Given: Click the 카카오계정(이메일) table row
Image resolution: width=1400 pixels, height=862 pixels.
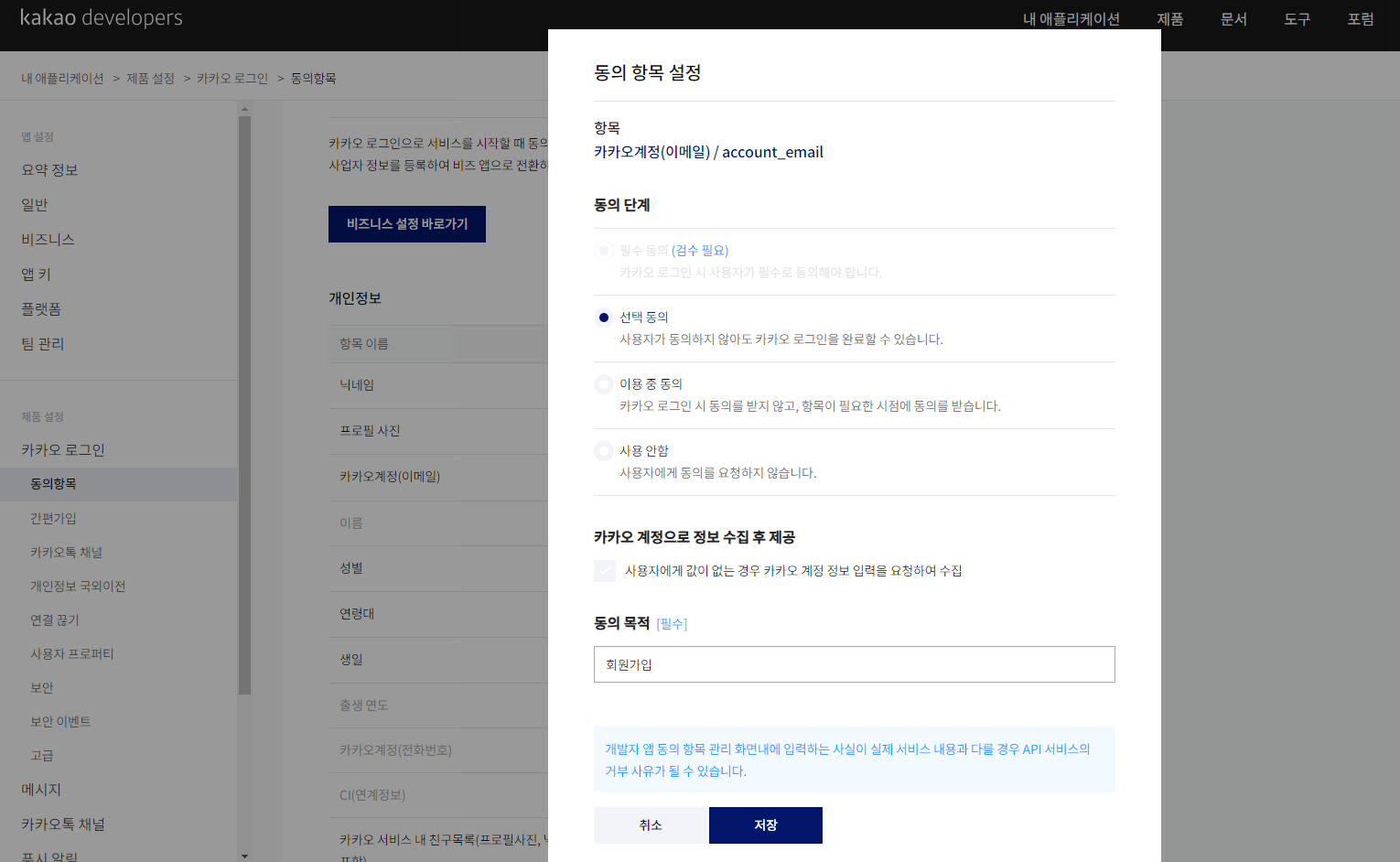Looking at the screenshot, I should click(x=438, y=477).
